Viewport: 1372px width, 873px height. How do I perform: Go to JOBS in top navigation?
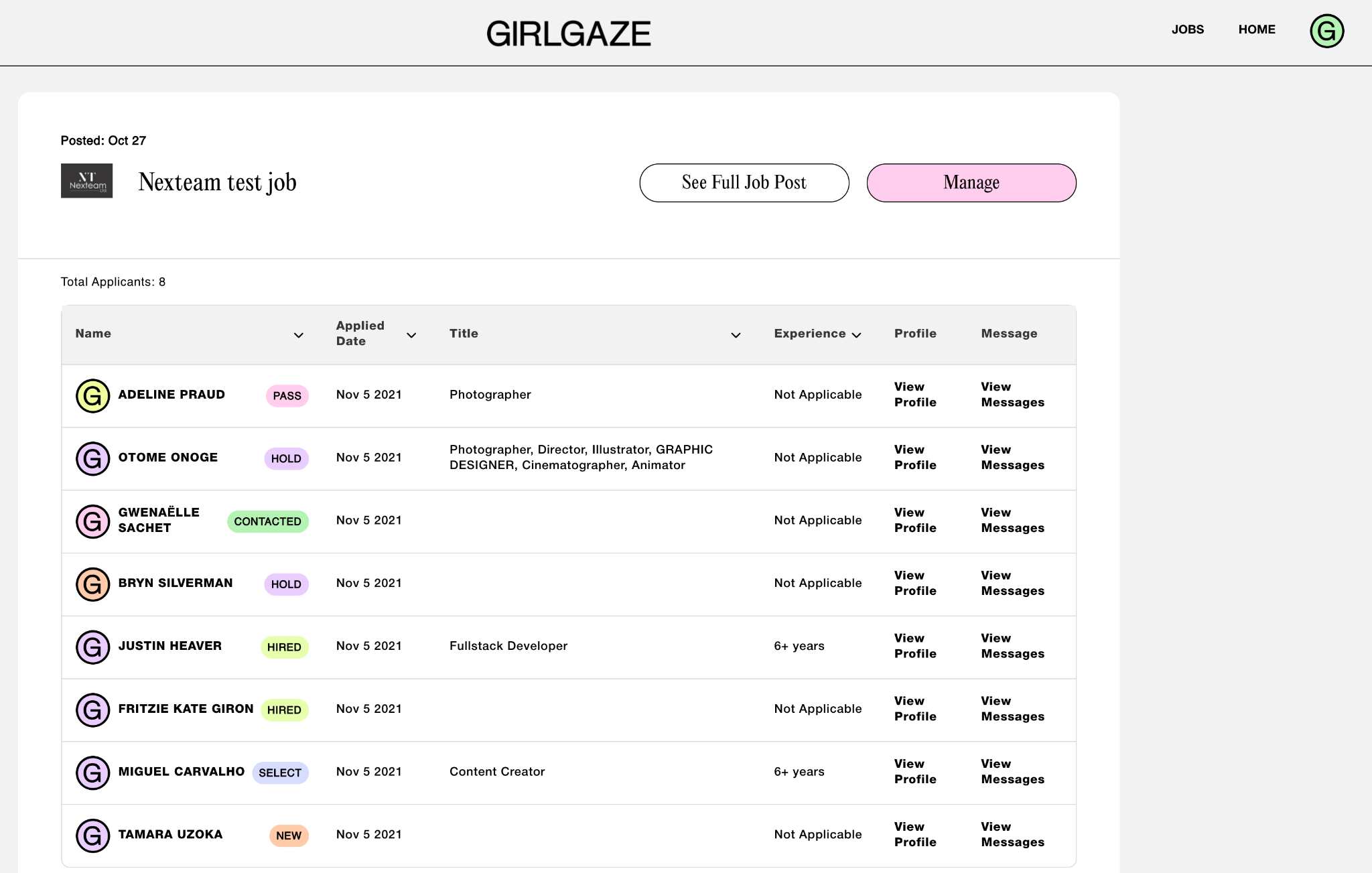pyautogui.click(x=1188, y=29)
